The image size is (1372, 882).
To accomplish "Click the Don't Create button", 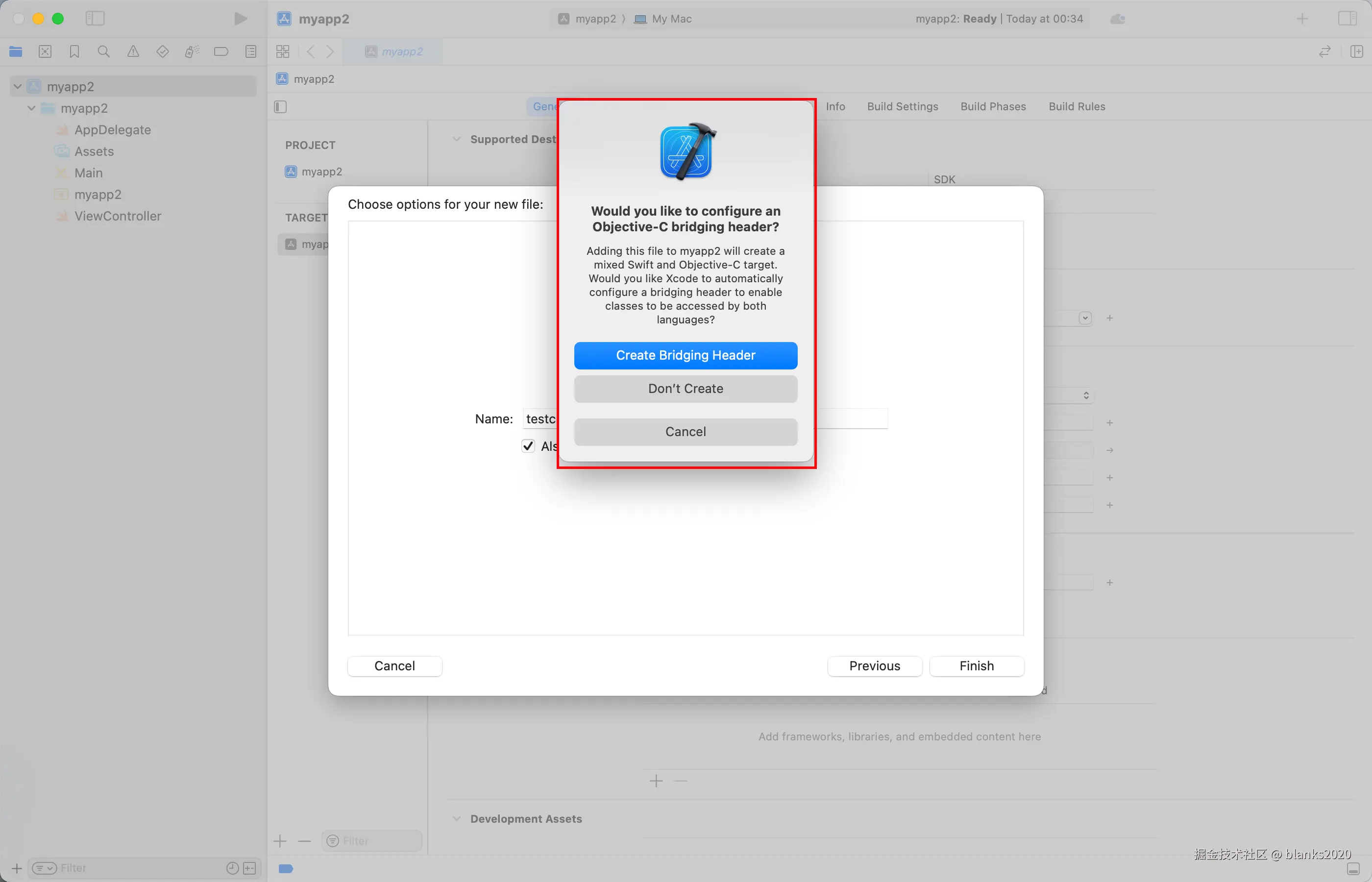I will coord(686,389).
